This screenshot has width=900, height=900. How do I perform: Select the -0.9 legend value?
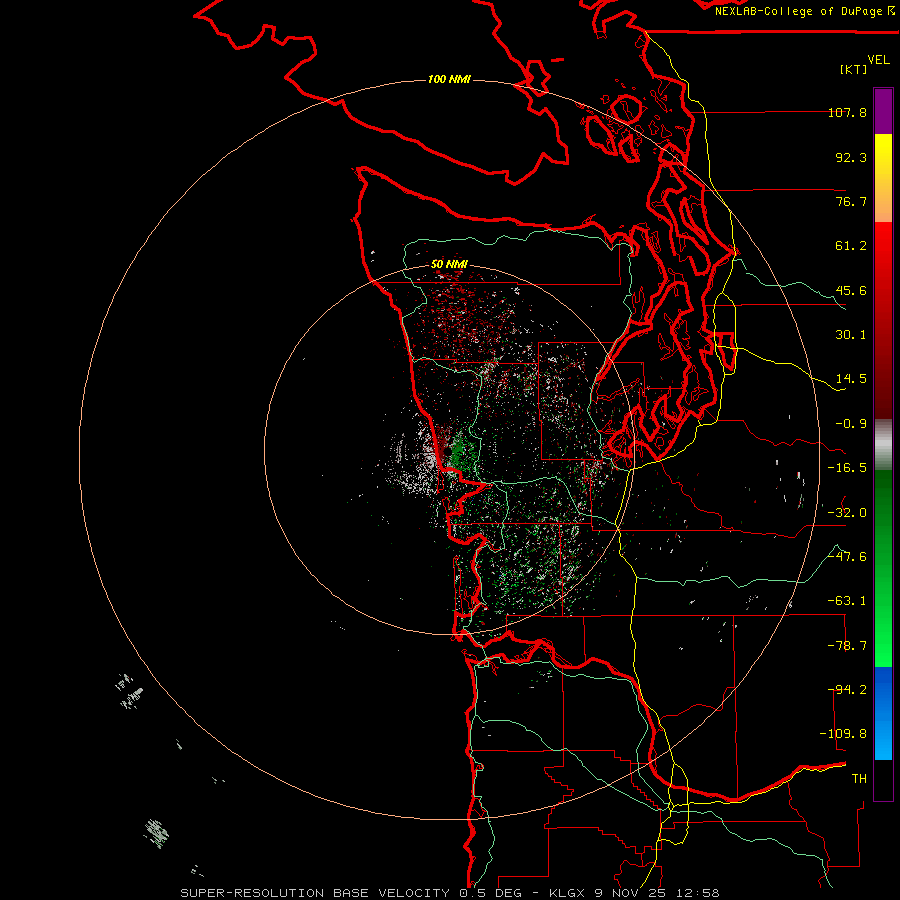click(851, 424)
